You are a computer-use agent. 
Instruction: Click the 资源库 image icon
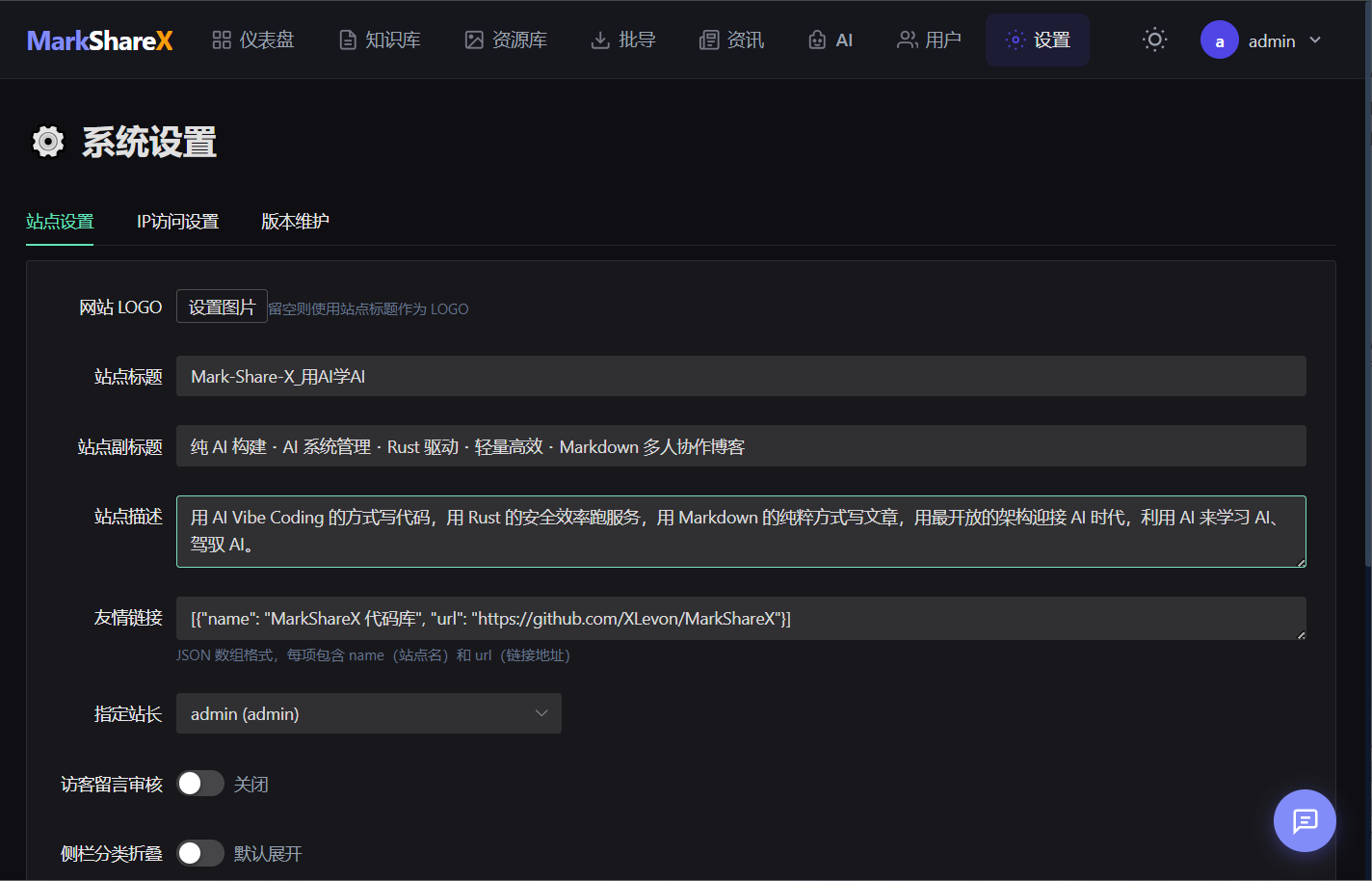pos(474,40)
